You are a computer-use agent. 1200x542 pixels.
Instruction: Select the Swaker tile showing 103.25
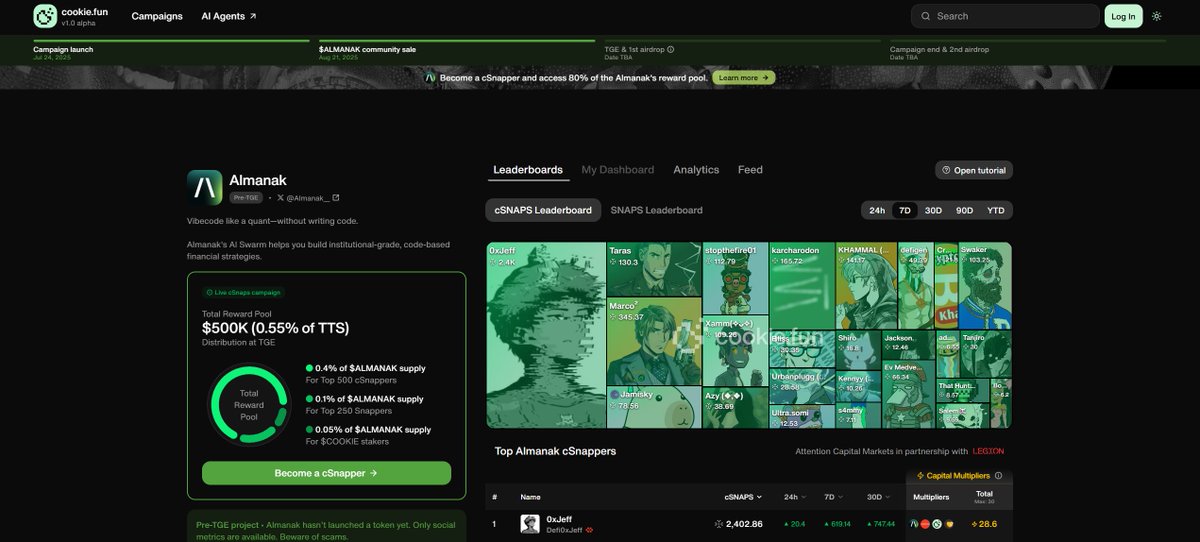985,285
